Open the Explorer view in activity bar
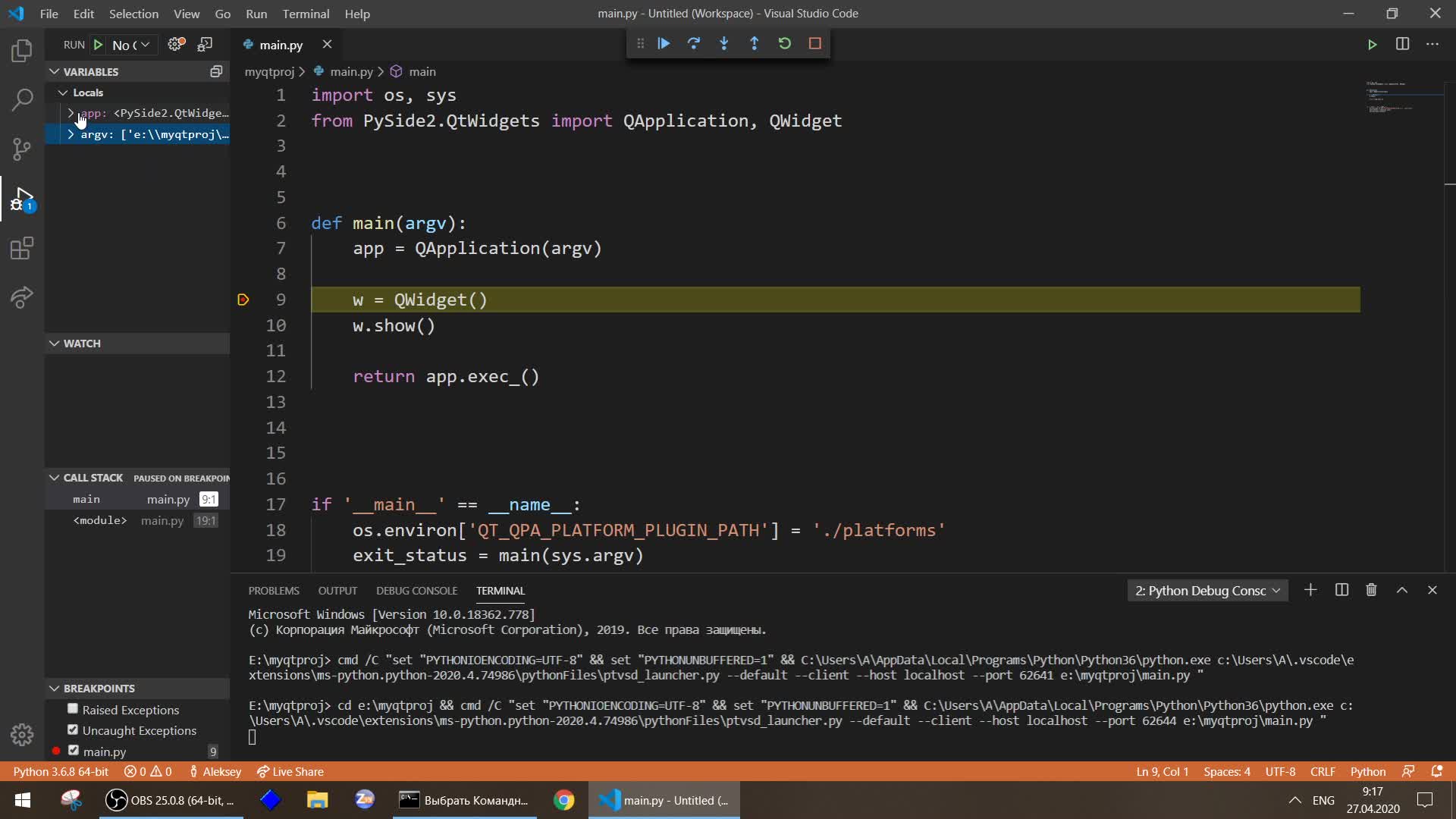 (x=22, y=51)
